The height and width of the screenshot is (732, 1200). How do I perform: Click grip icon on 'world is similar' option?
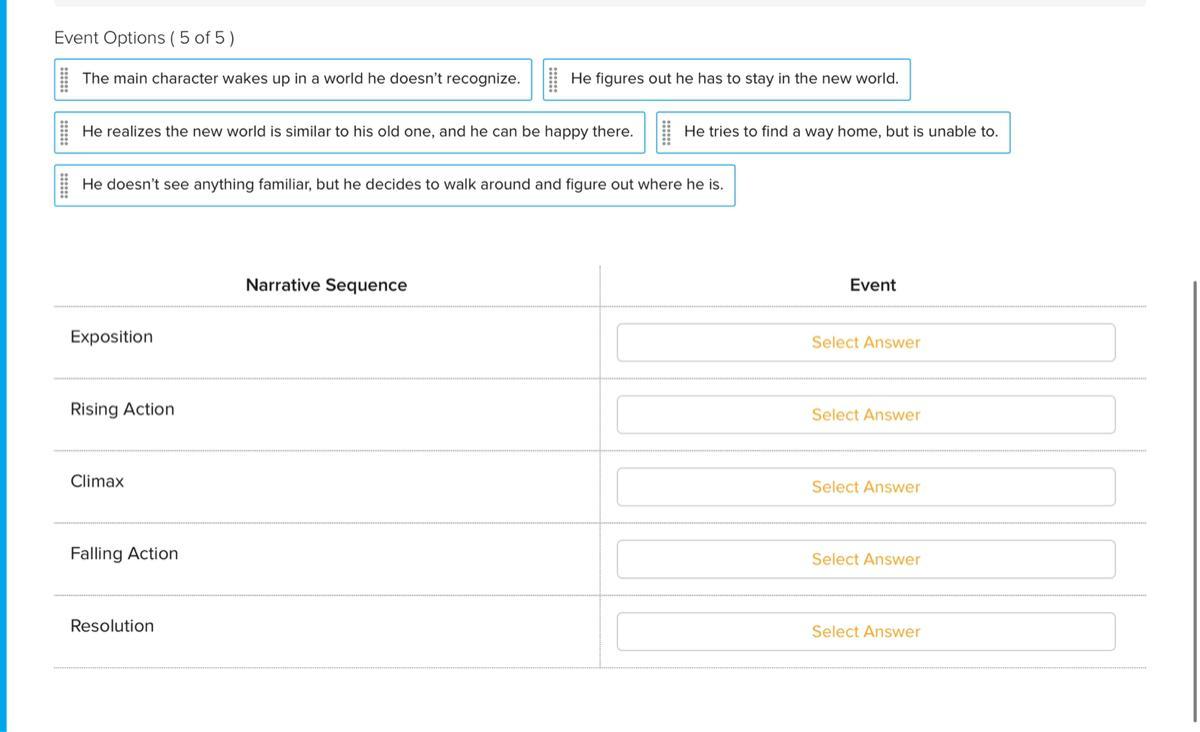tap(64, 132)
